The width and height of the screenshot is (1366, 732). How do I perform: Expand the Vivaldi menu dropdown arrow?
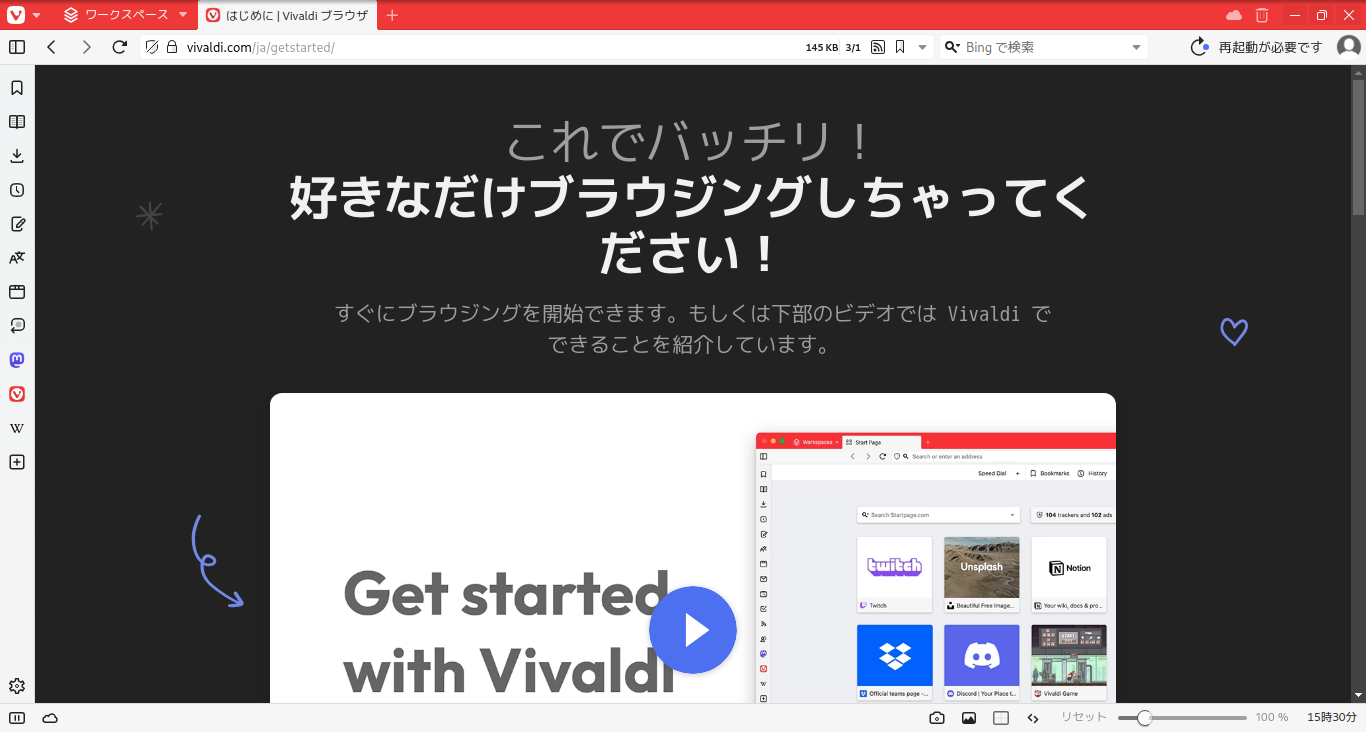[x=37, y=15]
